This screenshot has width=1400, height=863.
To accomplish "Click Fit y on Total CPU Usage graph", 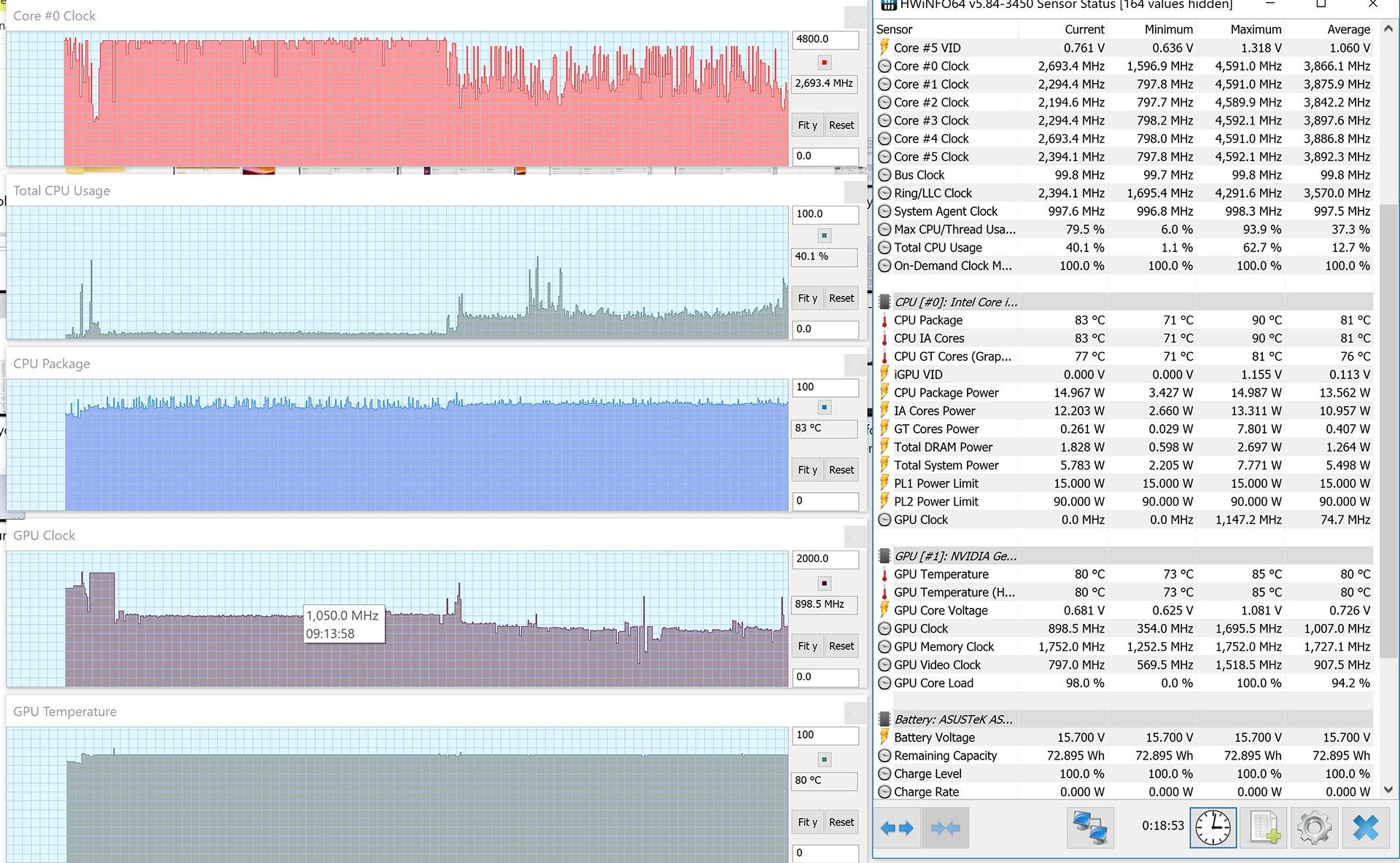I will pyautogui.click(x=807, y=298).
